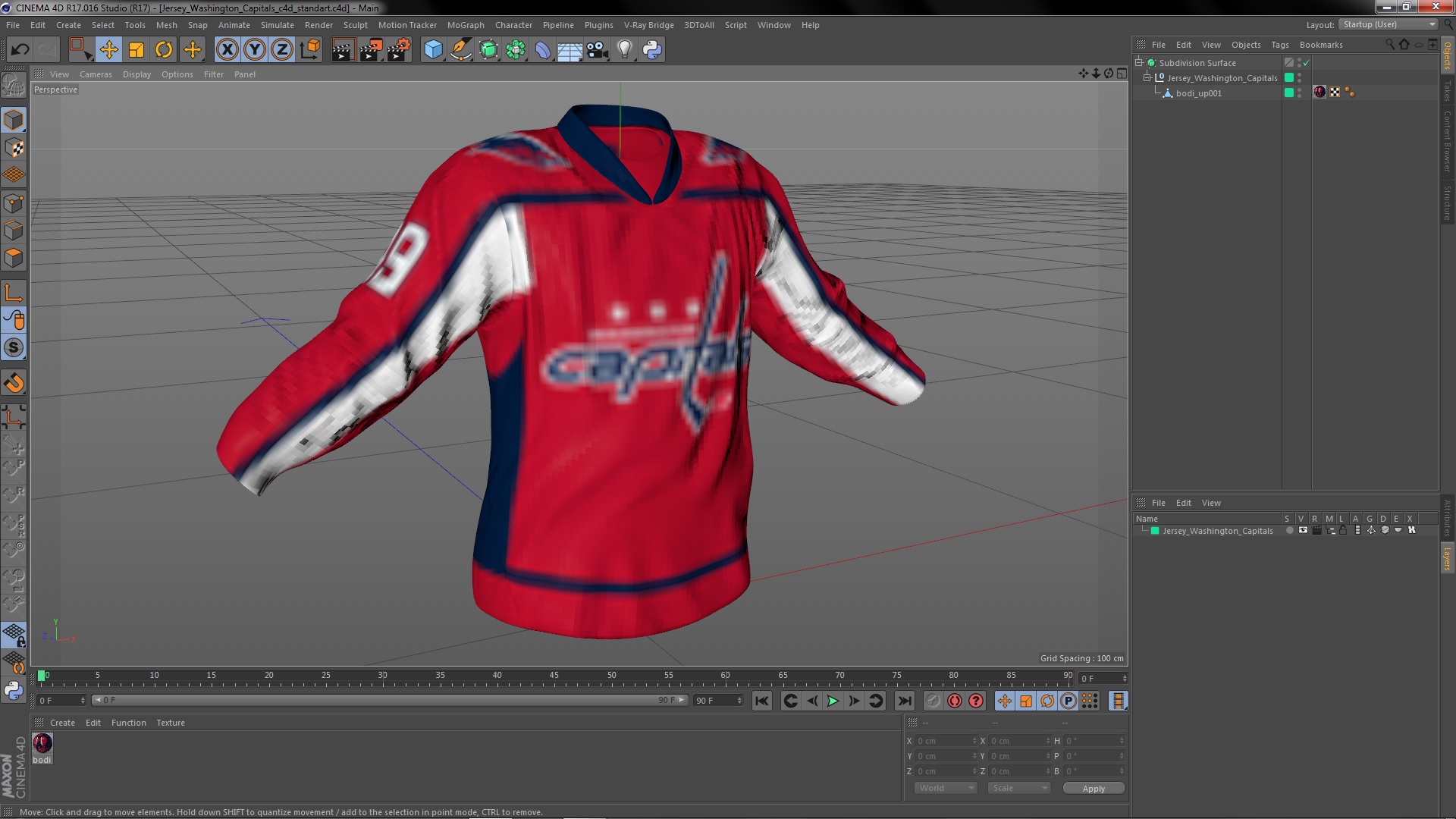Click the Undo arrow icon
The image size is (1456, 819).
click(x=20, y=50)
